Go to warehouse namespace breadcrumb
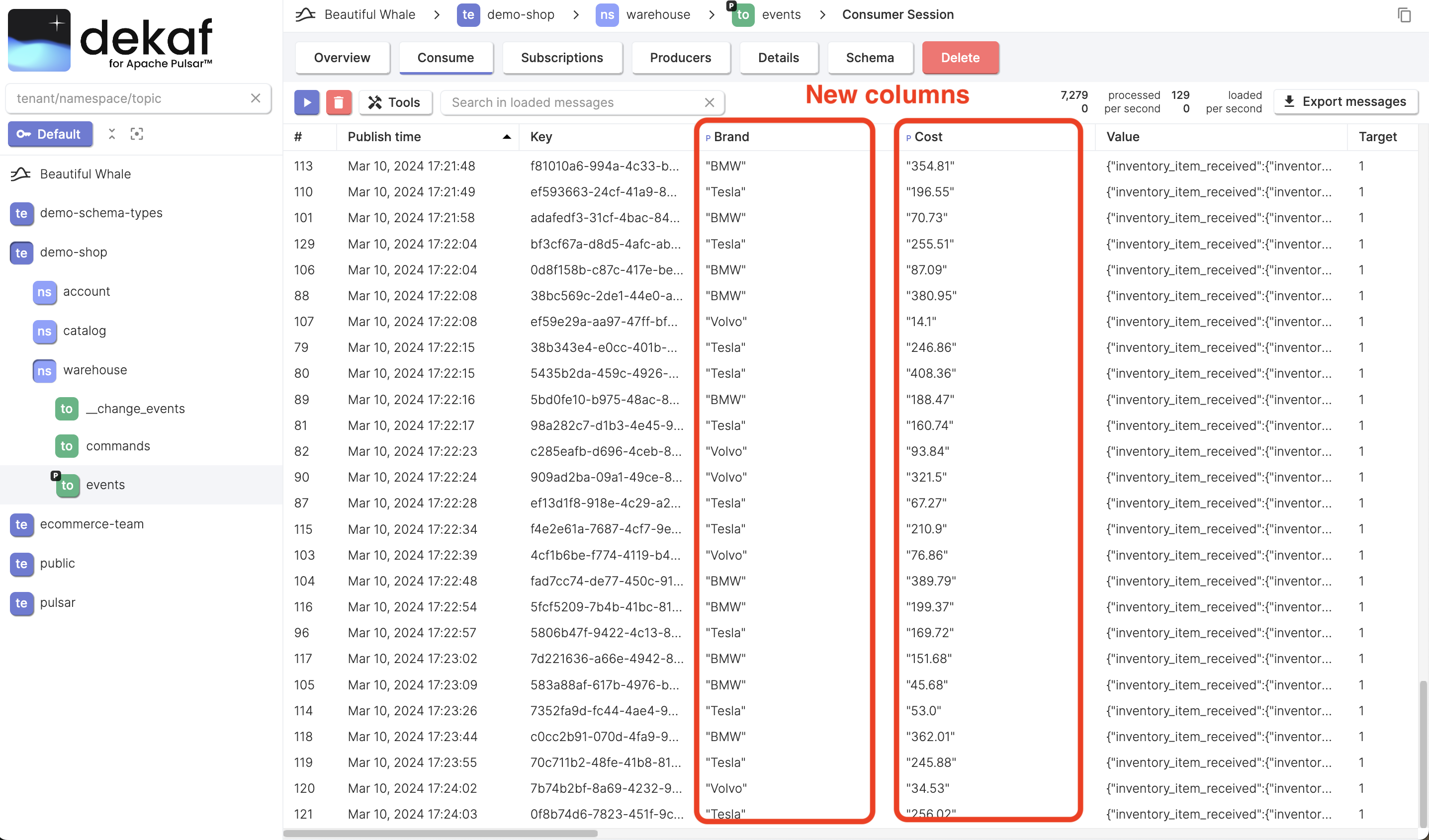 643,15
